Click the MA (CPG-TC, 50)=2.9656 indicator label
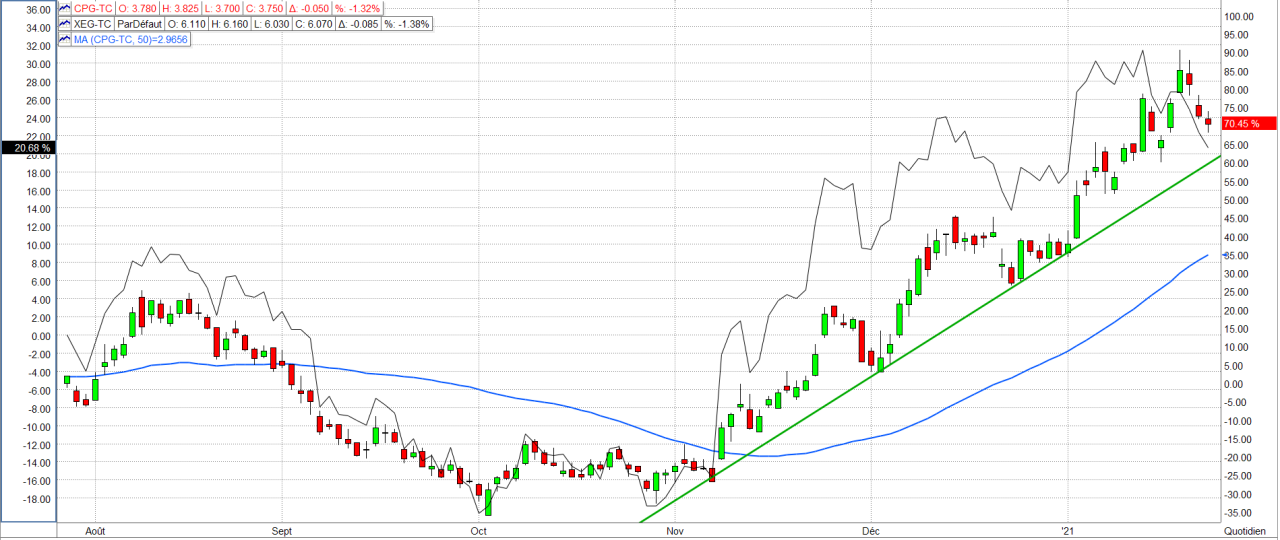 (130, 39)
